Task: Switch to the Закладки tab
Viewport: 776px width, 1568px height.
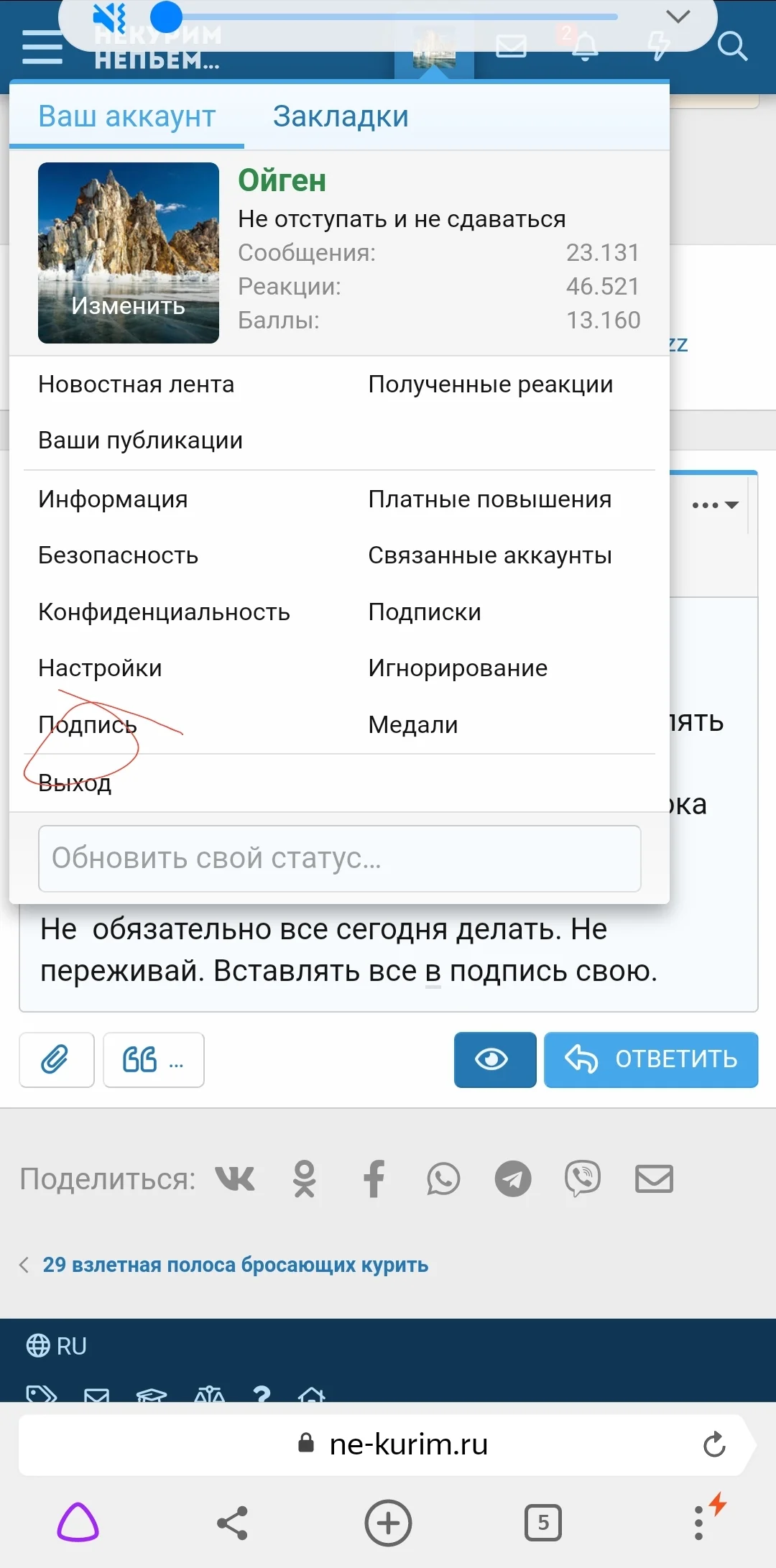Action: (341, 116)
